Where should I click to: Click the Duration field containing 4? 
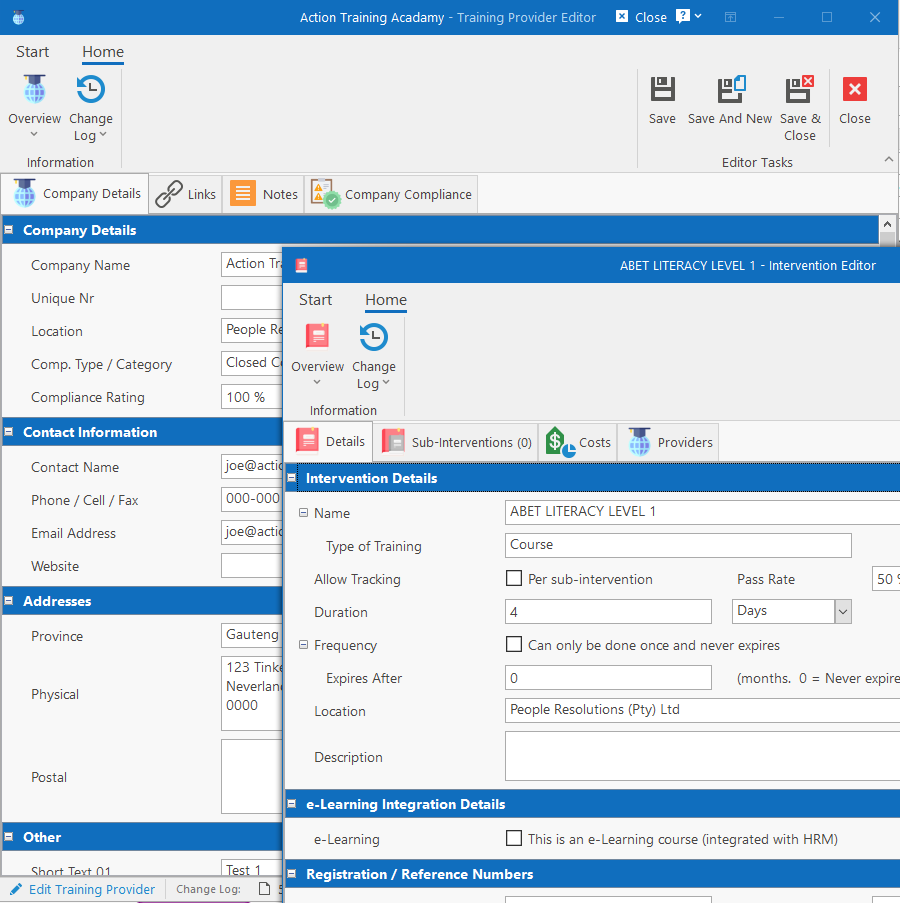pyautogui.click(x=608, y=612)
